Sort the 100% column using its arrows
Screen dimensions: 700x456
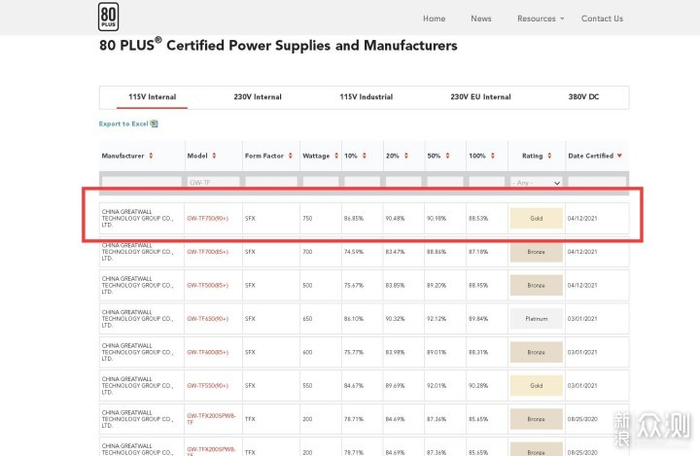[492, 155]
